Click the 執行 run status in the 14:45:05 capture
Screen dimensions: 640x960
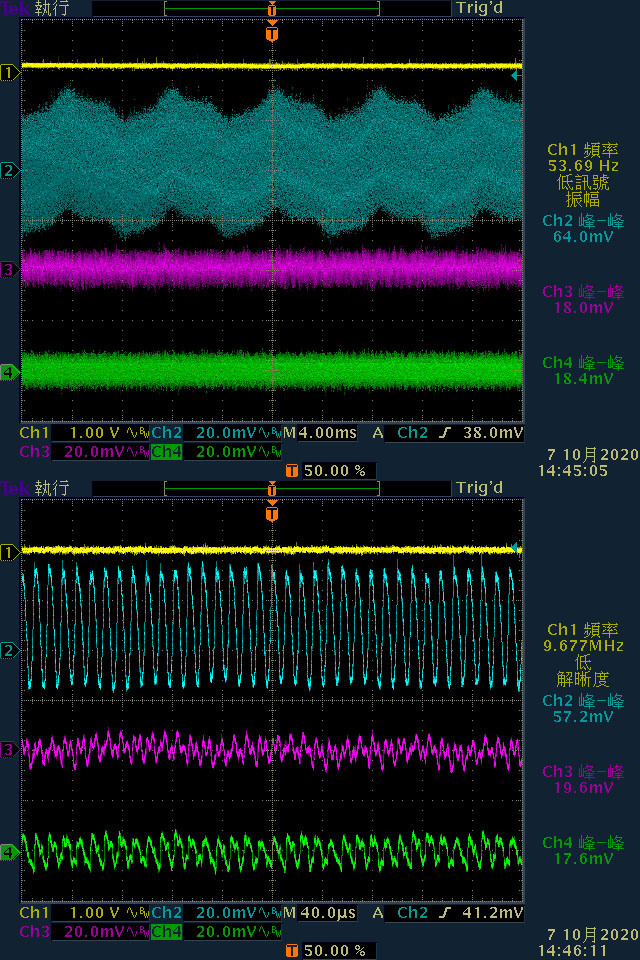coord(51,9)
